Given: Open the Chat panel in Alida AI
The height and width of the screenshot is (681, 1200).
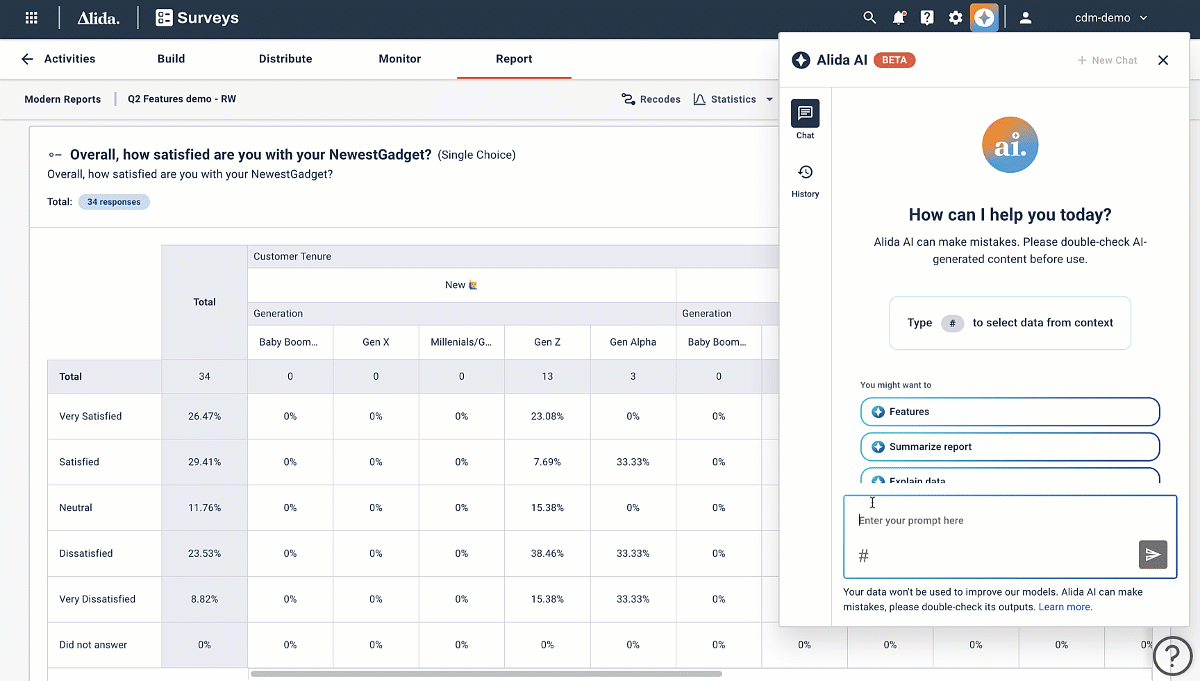Looking at the screenshot, I should click(x=805, y=119).
